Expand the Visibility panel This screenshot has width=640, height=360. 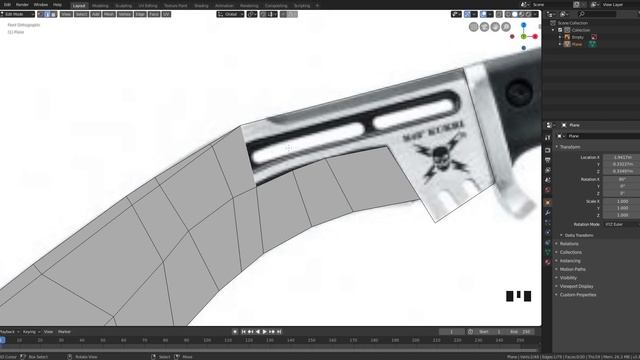pos(568,278)
